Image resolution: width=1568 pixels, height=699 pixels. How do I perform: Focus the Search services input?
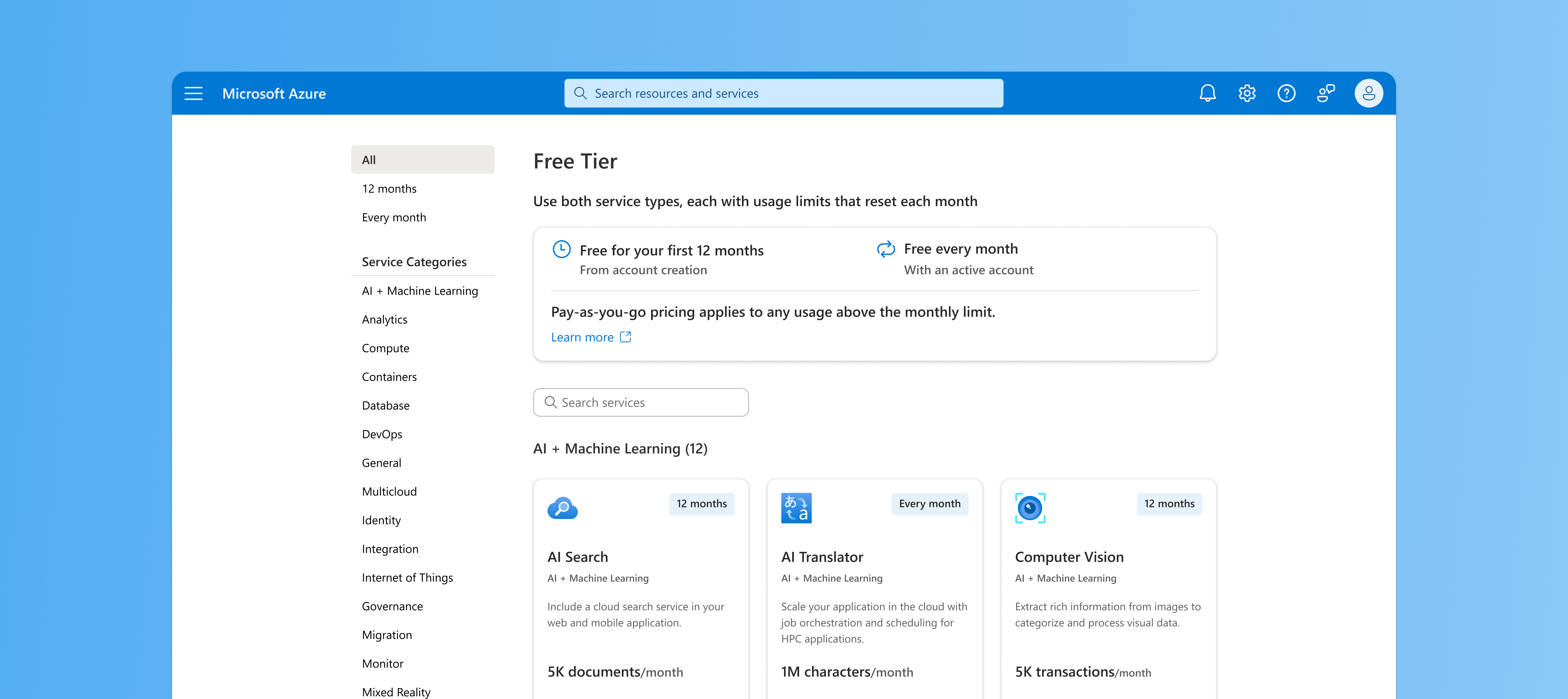coord(640,402)
